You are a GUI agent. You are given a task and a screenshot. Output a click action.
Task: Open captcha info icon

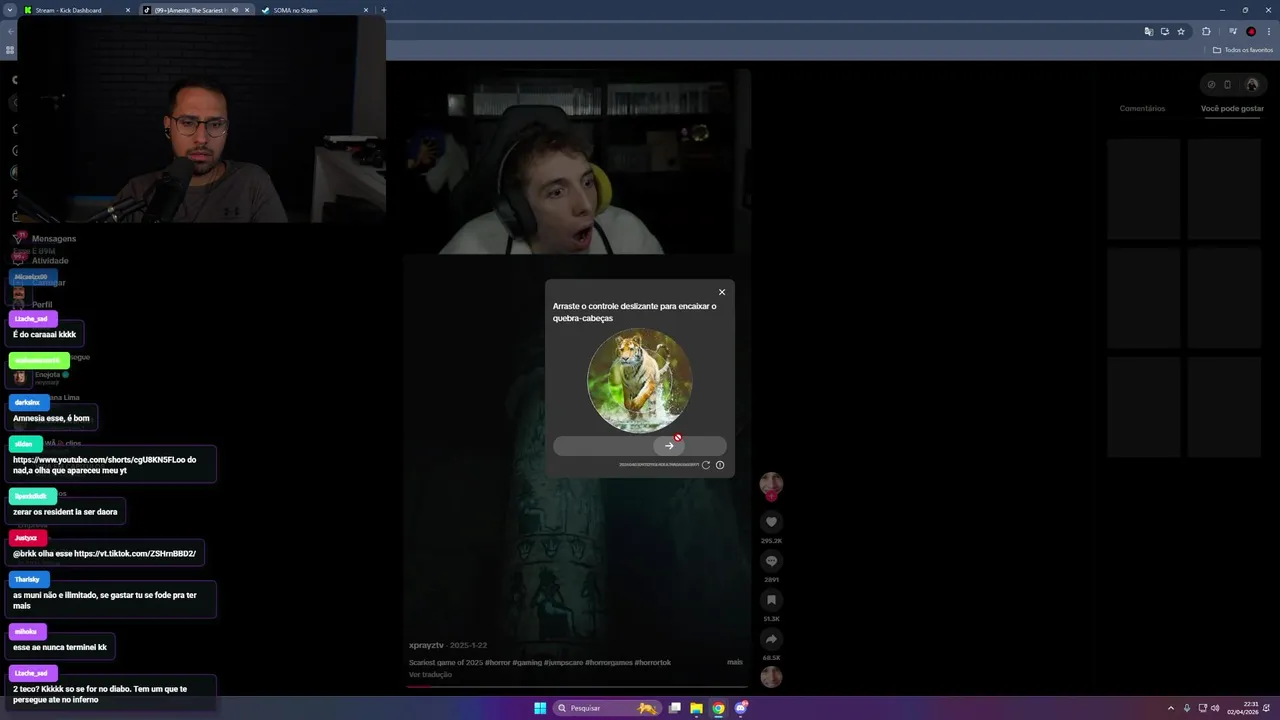tap(720, 465)
